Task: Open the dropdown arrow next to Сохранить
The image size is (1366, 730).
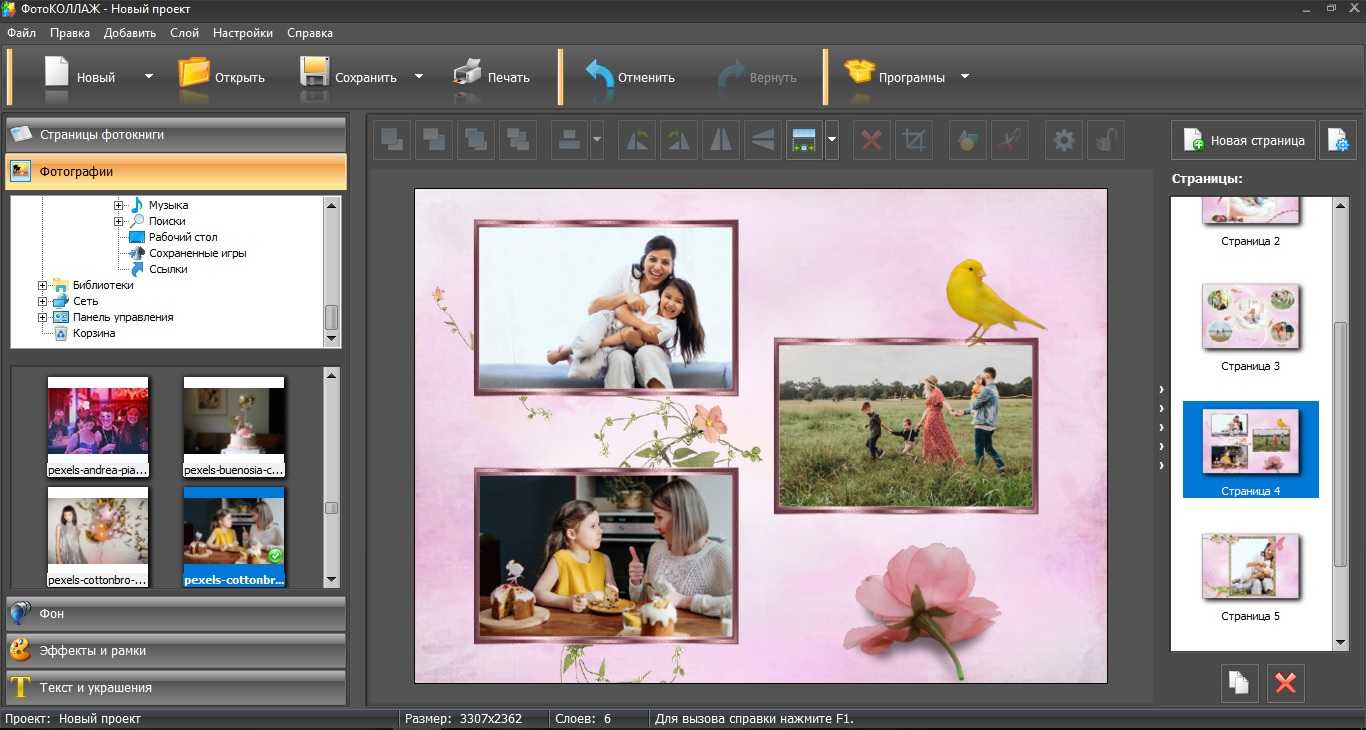Action: 419,77
